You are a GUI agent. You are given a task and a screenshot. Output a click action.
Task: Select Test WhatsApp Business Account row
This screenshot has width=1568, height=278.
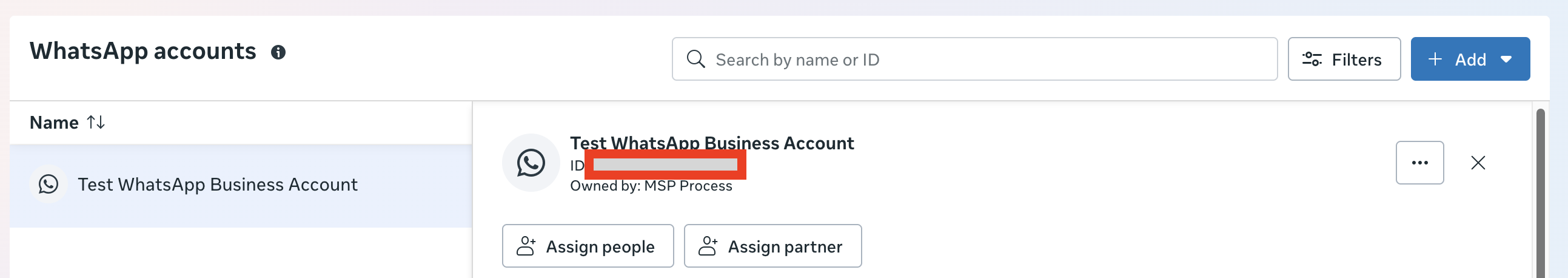(x=217, y=185)
